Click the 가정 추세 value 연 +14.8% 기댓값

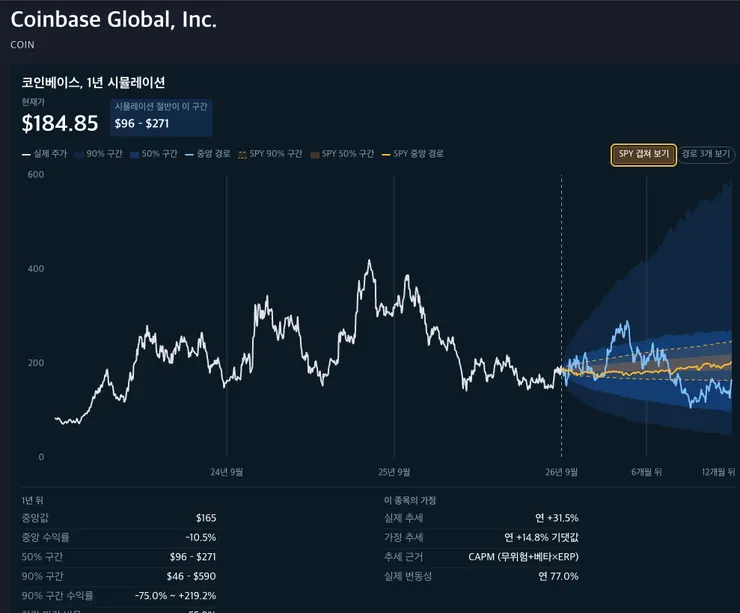point(541,537)
